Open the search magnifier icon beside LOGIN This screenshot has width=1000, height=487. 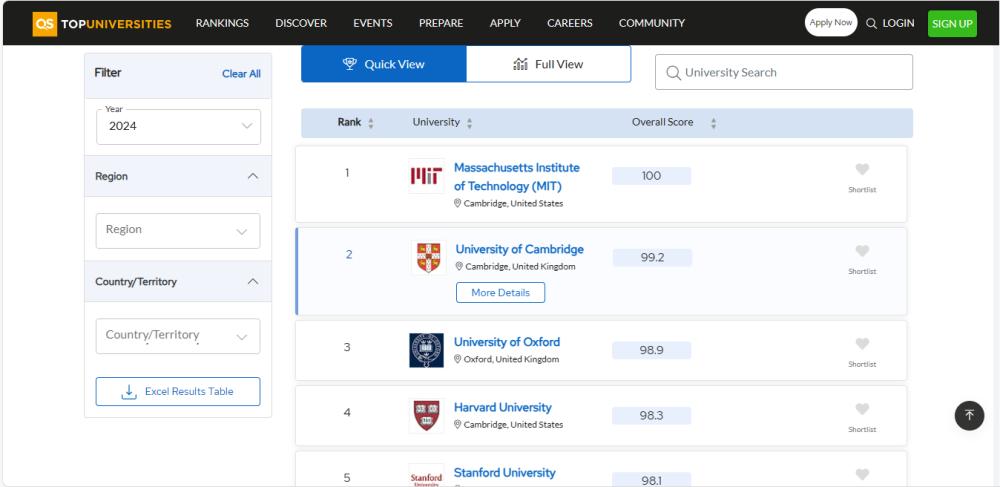pyautogui.click(x=871, y=24)
